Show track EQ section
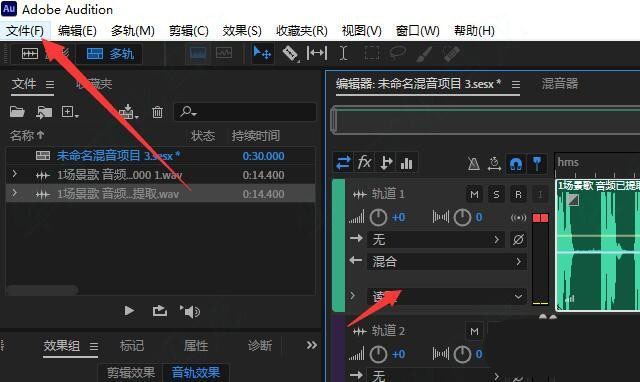Screen dimensions: 640x382 [x=407, y=163]
